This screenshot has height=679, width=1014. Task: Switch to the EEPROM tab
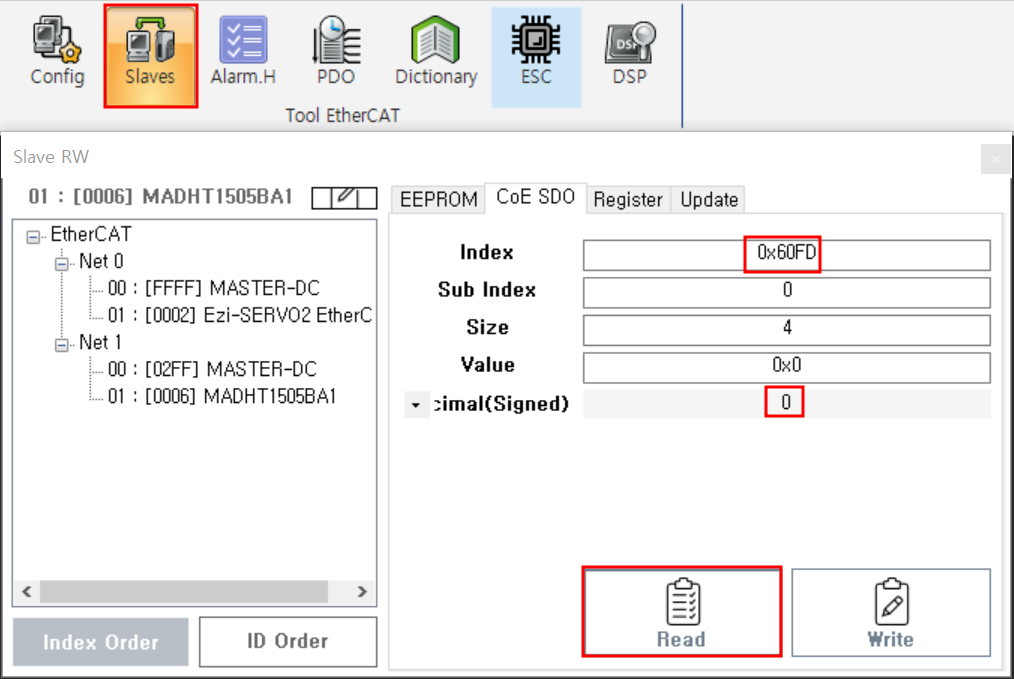click(438, 199)
